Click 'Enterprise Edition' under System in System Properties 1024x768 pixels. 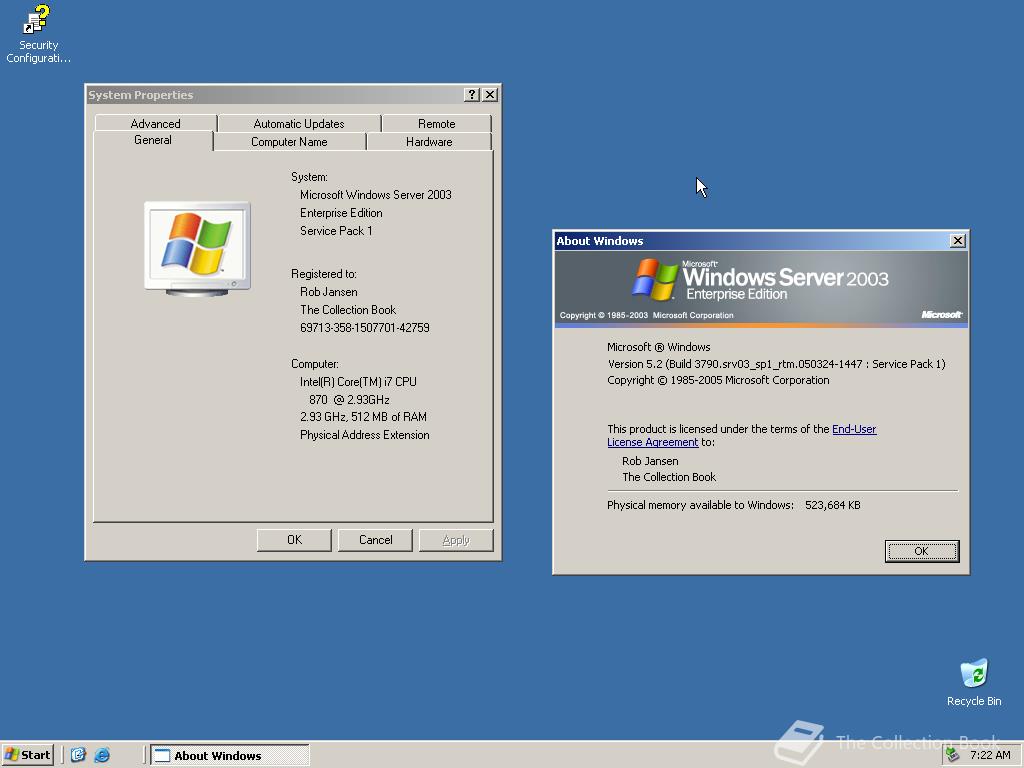point(341,213)
